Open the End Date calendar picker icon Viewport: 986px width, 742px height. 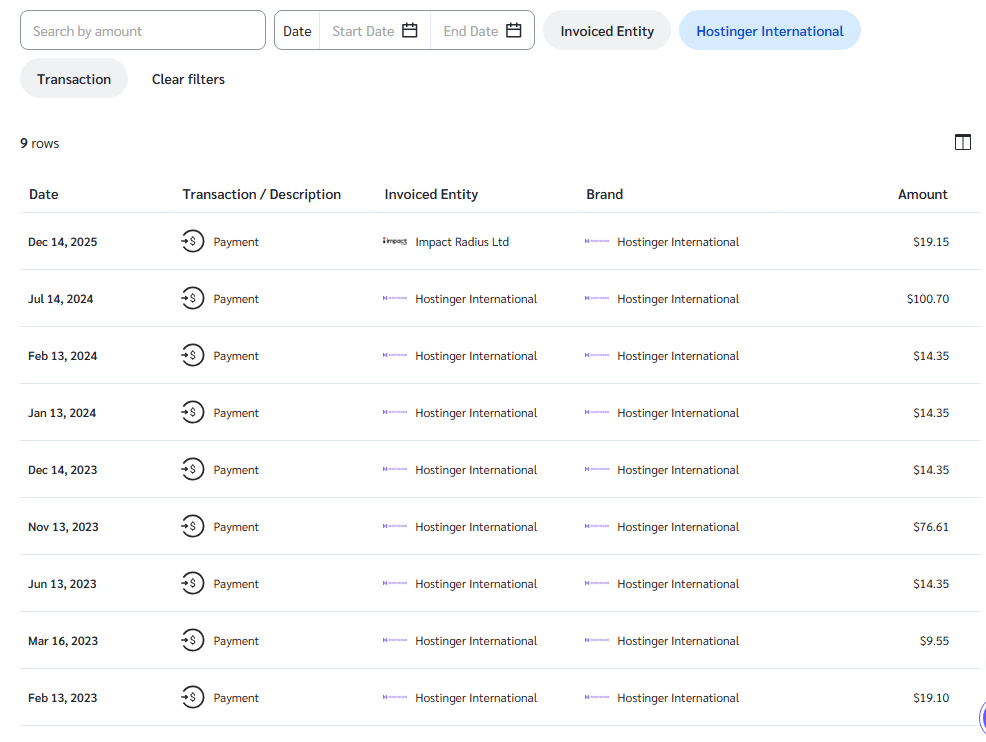point(514,30)
